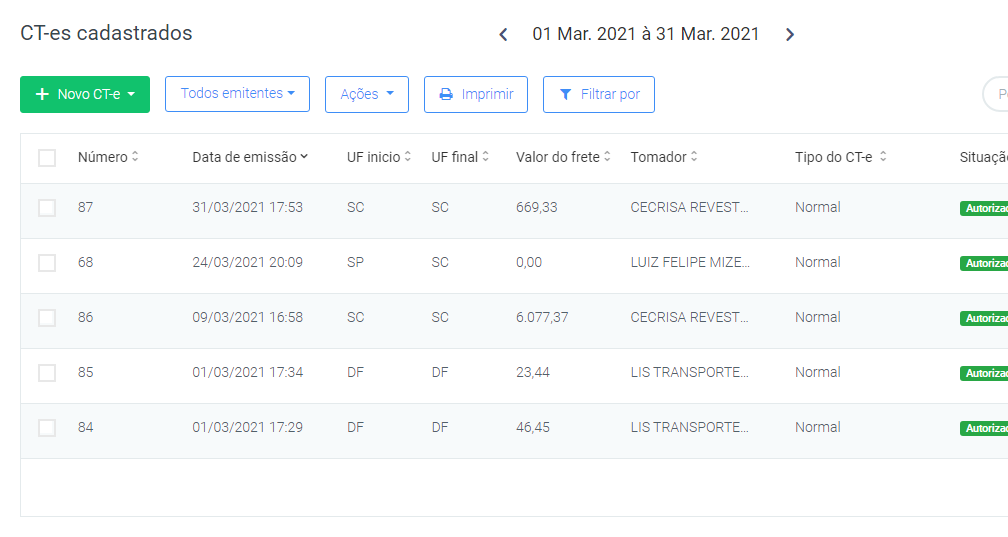1008x537 pixels.
Task: Open tomador LUIZ FELIPE MIZE... row entry
Action: [x=690, y=263]
